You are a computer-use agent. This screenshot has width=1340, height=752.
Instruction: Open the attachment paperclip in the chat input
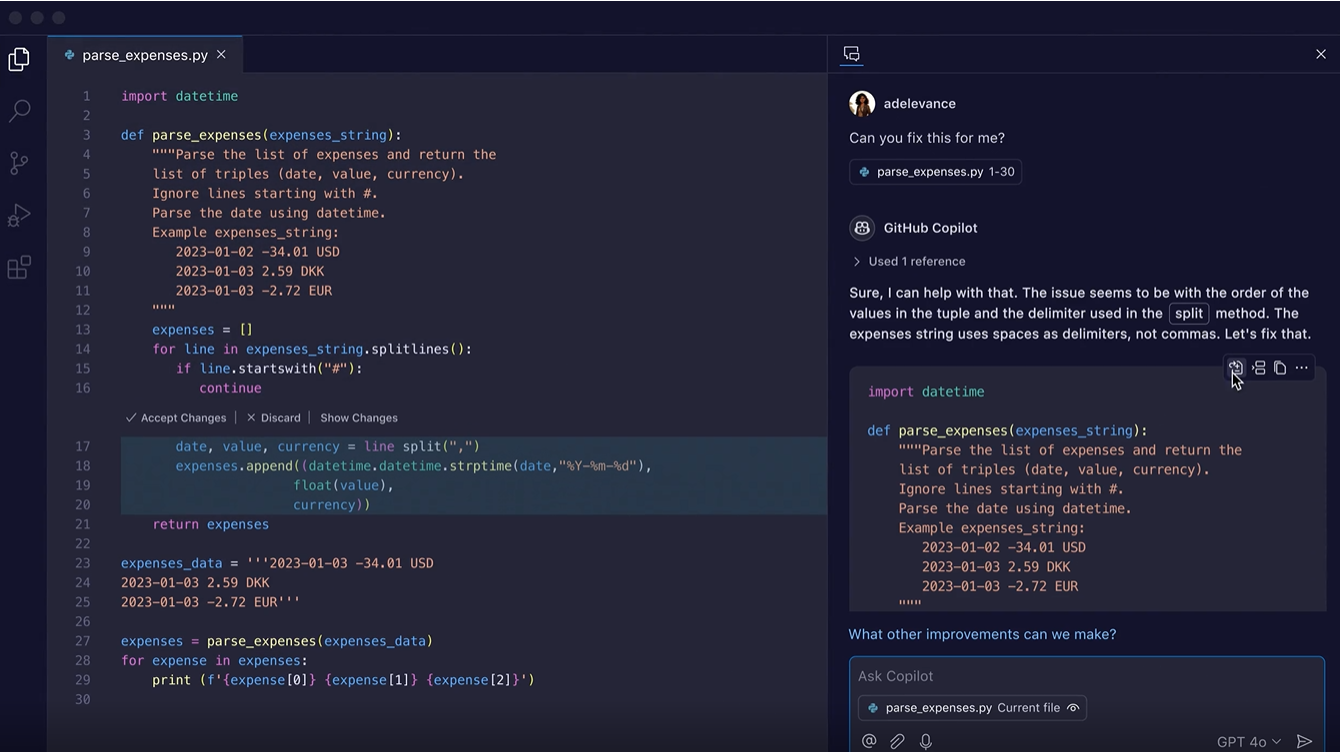pos(897,740)
